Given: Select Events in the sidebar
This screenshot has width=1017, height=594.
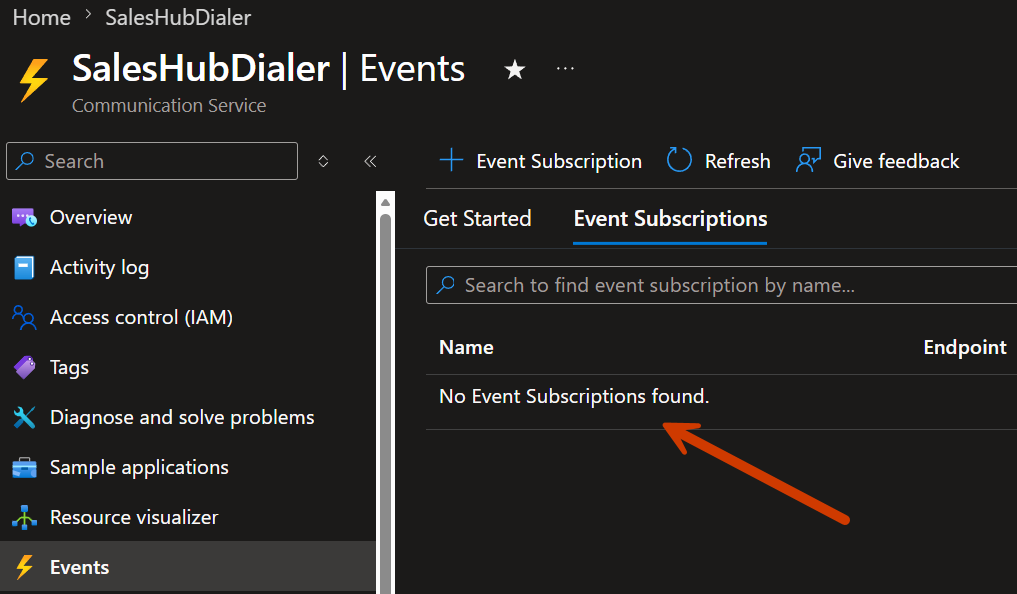Looking at the screenshot, I should click(x=188, y=567).
